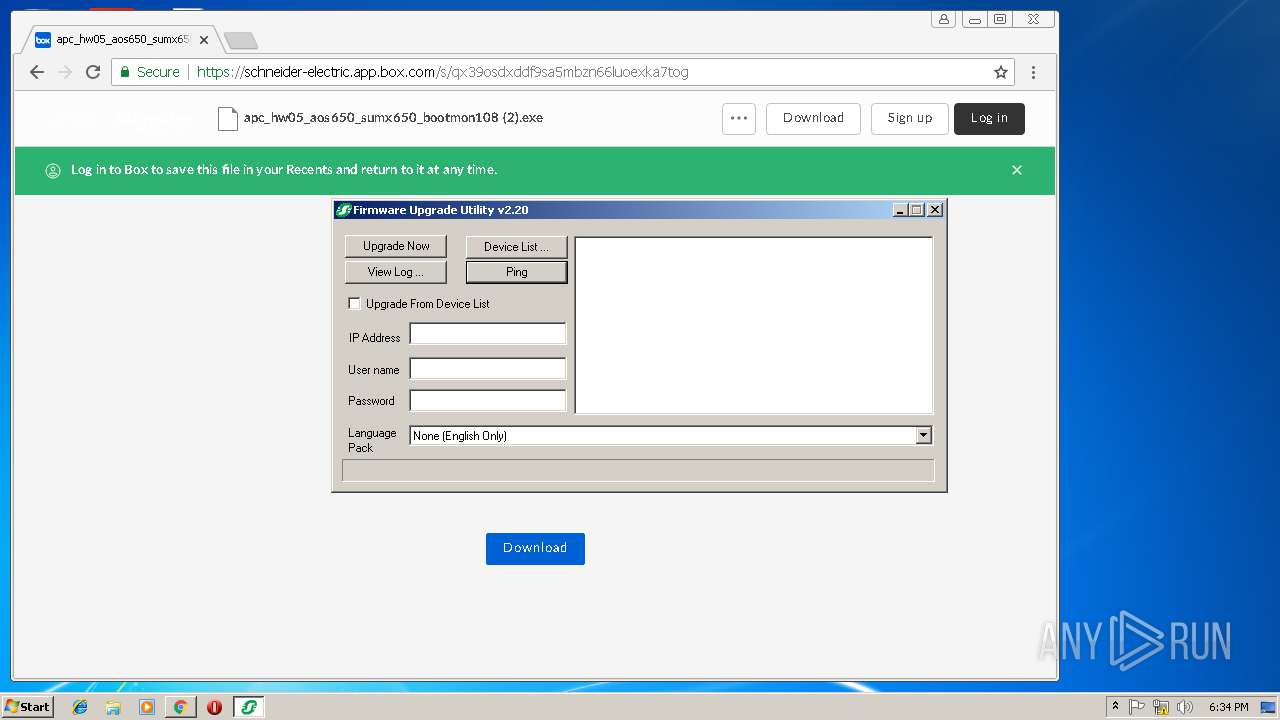Screen dimensions: 1280x720
Task: Click the blue Download button below preview
Action: [x=535, y=548]
